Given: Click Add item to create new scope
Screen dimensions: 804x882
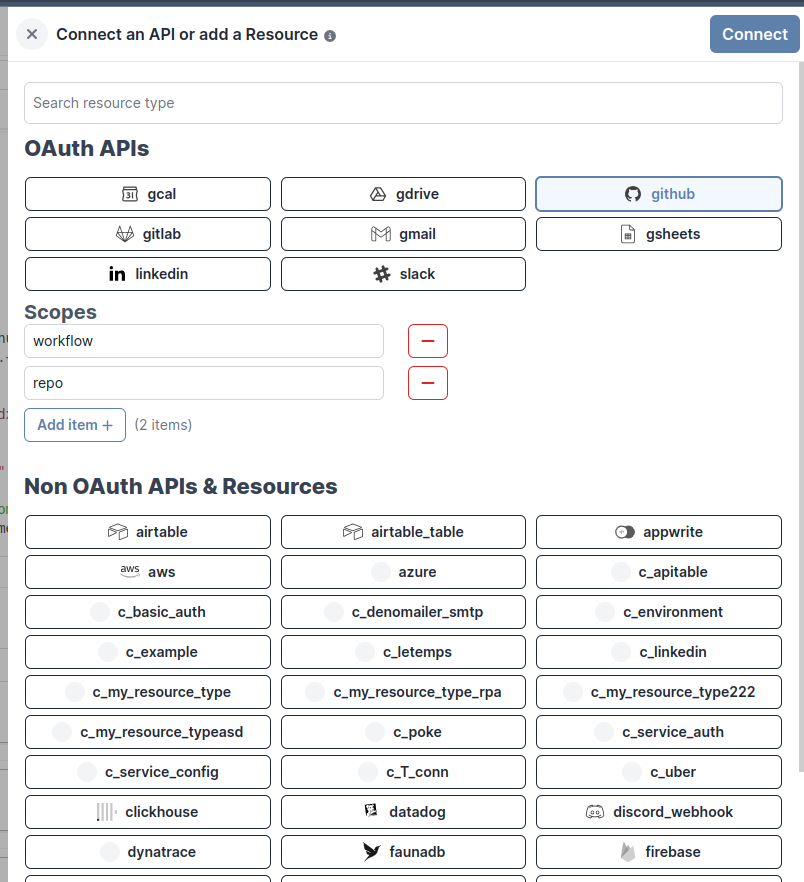Looking at the screenshot, I should [x=74, y=425].
